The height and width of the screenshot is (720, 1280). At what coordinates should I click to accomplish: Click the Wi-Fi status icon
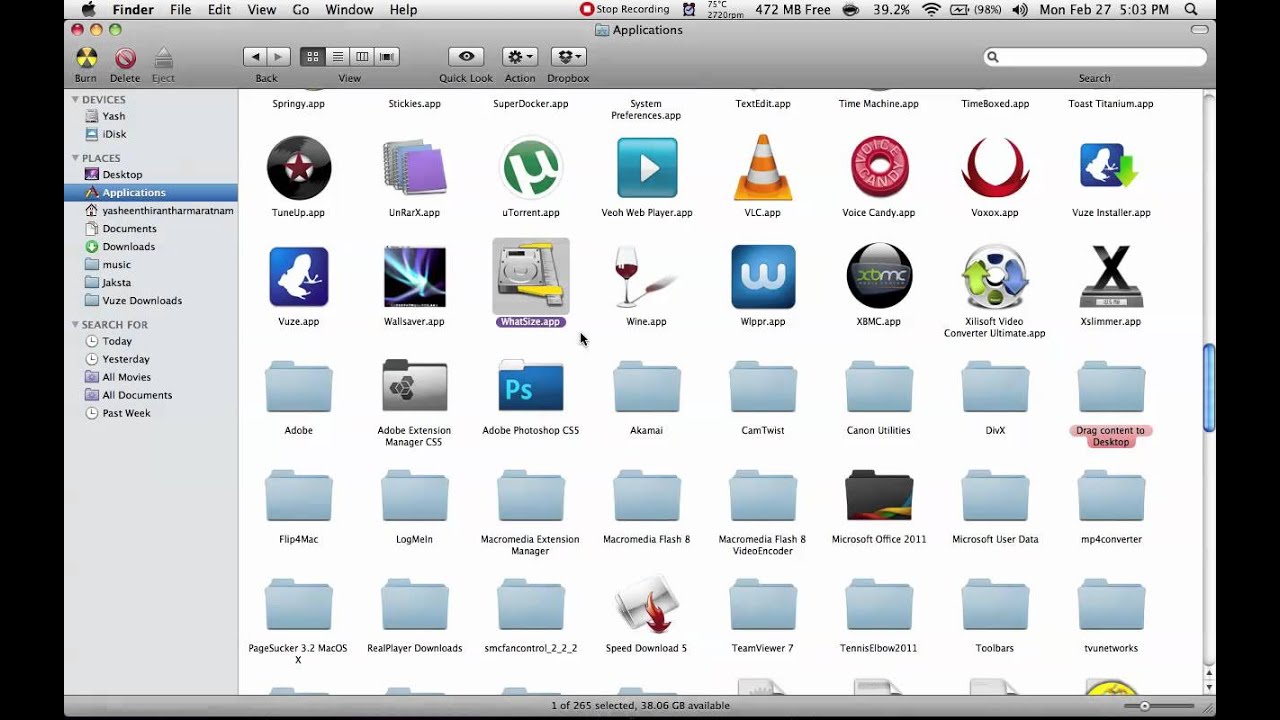931,9
